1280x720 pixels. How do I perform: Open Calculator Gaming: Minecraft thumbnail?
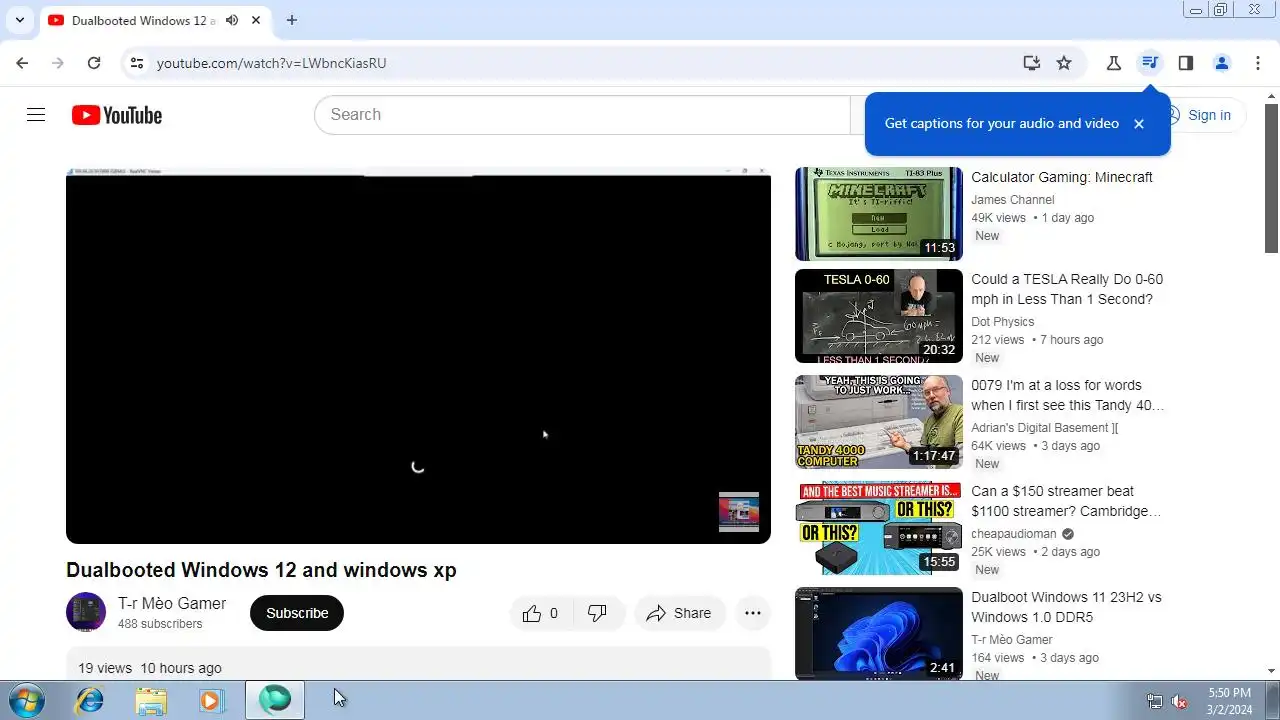[x=879, y=214]
